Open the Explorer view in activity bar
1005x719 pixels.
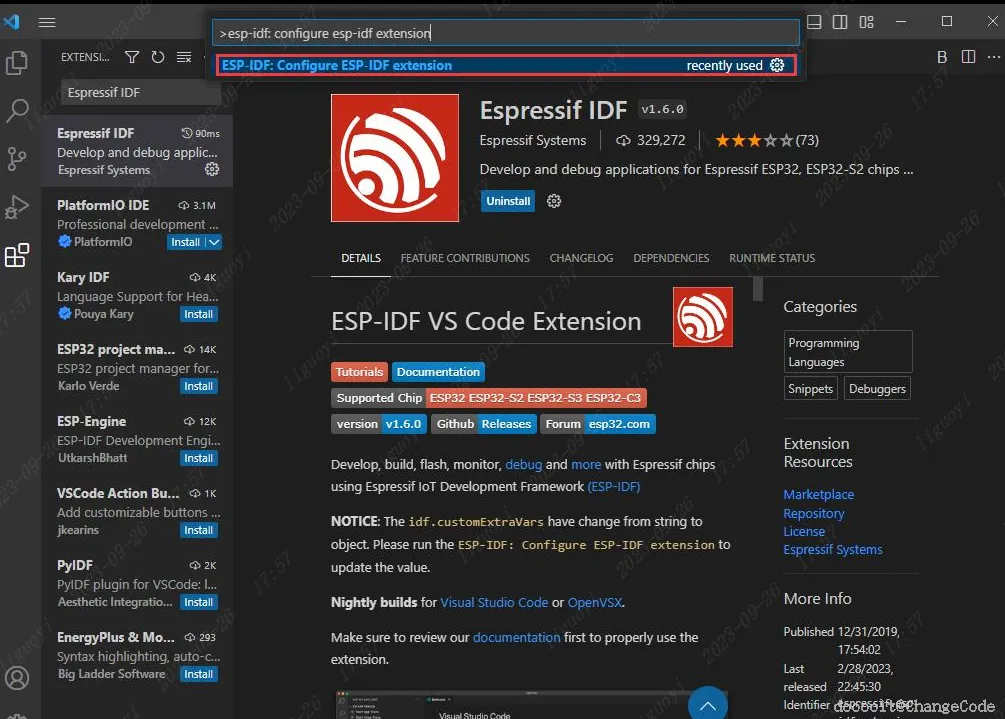point(17,63)
